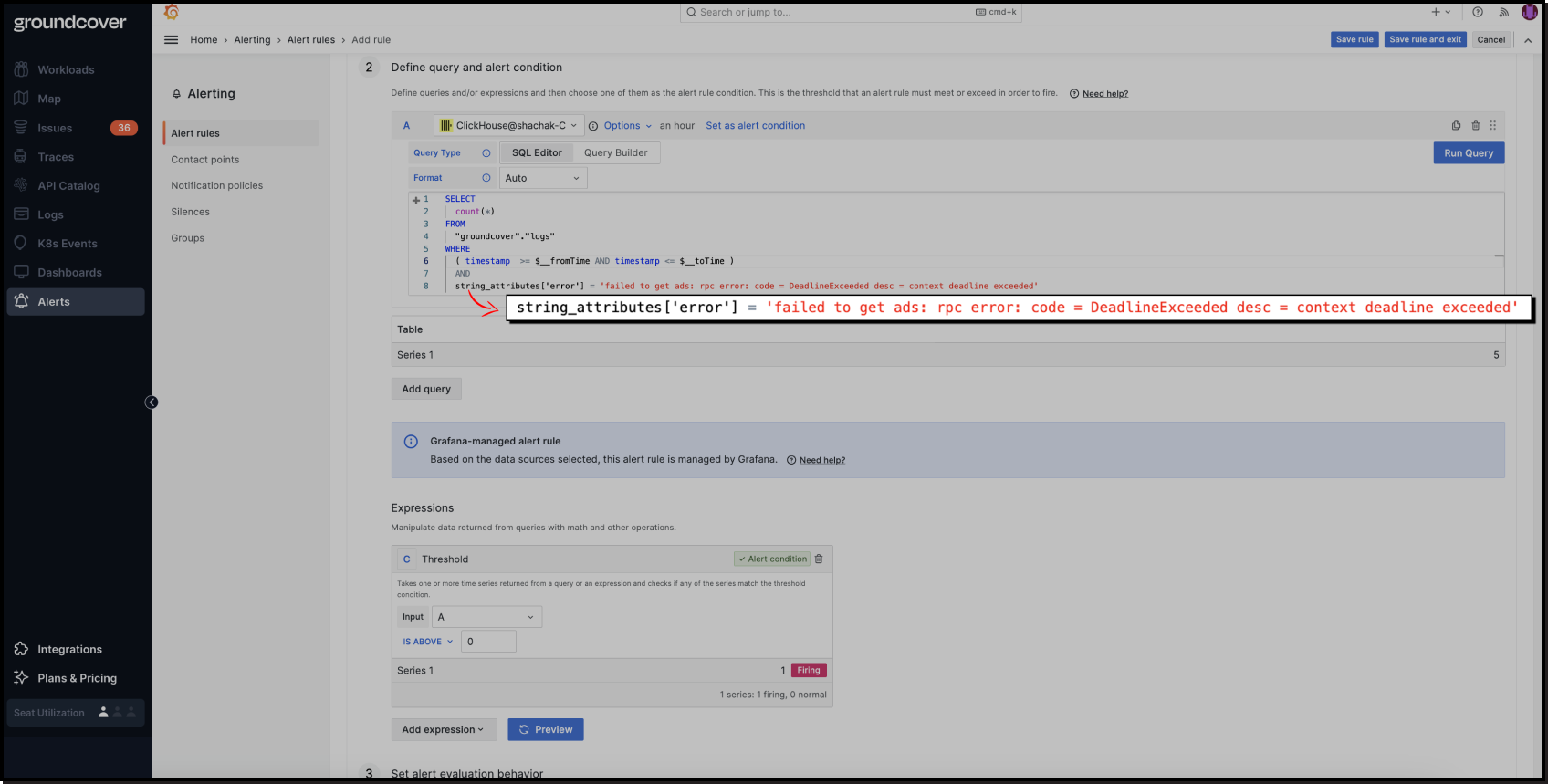Screen dimensions: 1548x784
Task: Open the ClickHouse data source dropdown
Action: (507, 126)
